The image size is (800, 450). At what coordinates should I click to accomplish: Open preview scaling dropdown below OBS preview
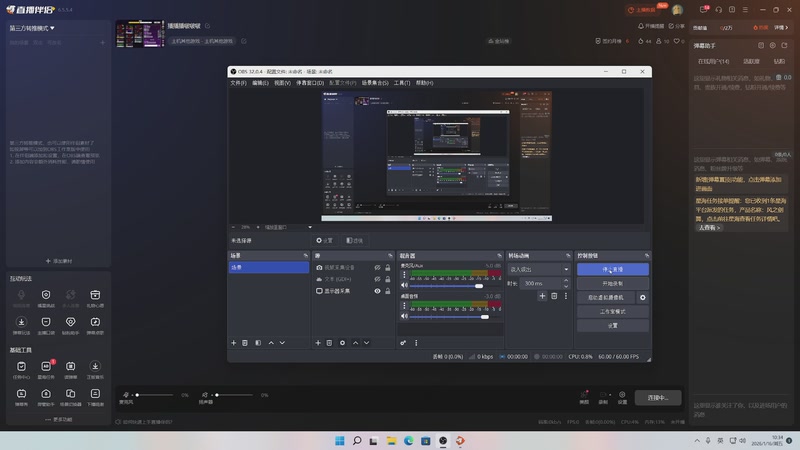[288, 227]
